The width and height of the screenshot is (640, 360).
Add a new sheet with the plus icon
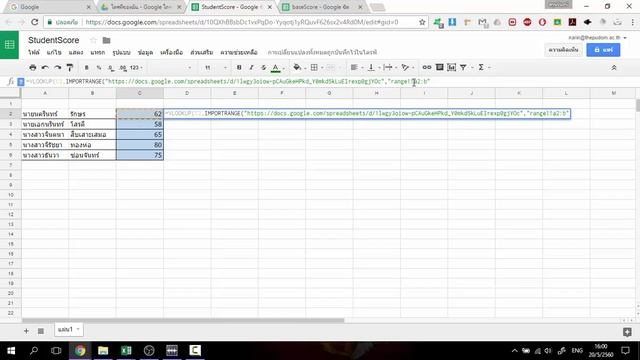click(26, 331)
